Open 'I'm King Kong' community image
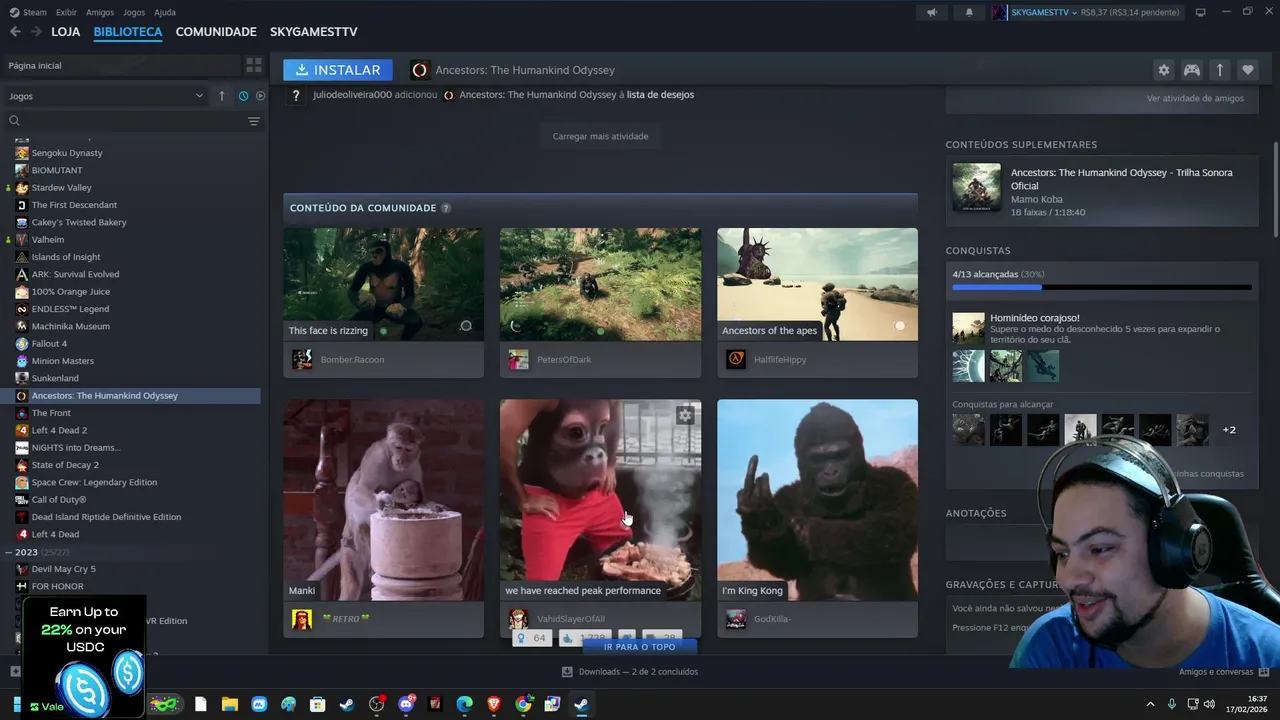 (817, 500)
